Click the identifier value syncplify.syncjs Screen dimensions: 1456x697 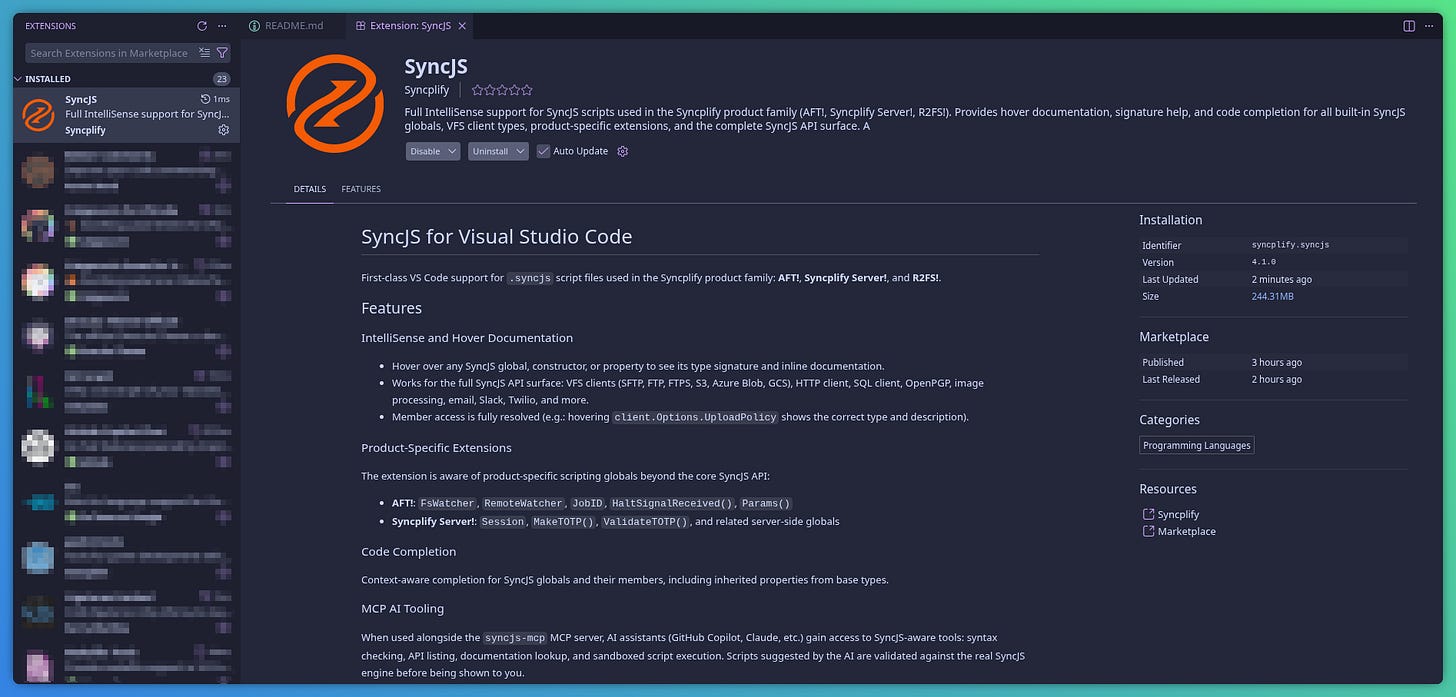[x=1290, y=245]
